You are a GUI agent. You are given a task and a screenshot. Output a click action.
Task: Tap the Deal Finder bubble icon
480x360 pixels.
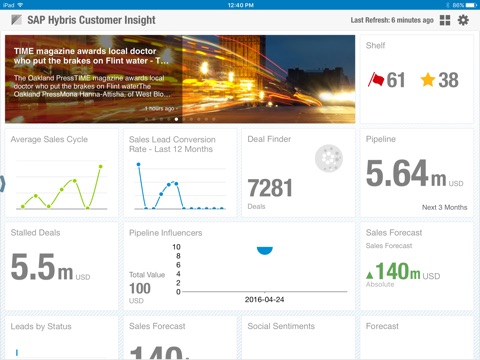(329, 158)
